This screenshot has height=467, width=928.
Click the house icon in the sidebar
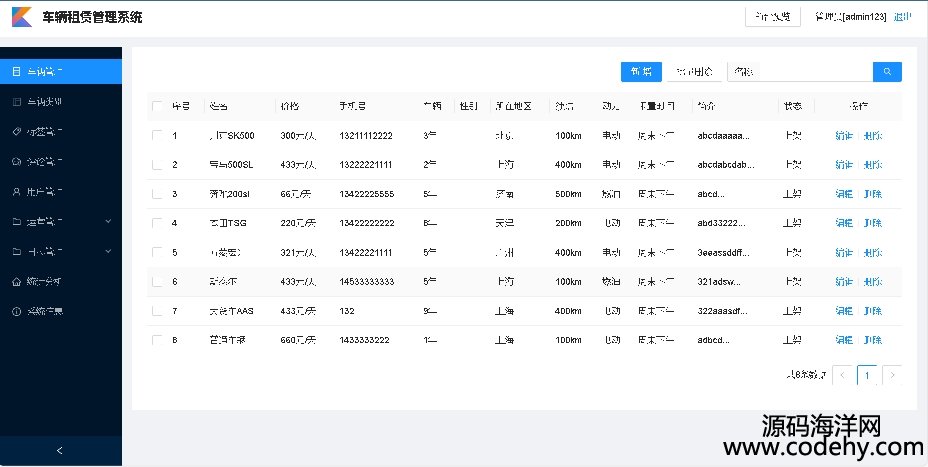(x=16, y=282)
